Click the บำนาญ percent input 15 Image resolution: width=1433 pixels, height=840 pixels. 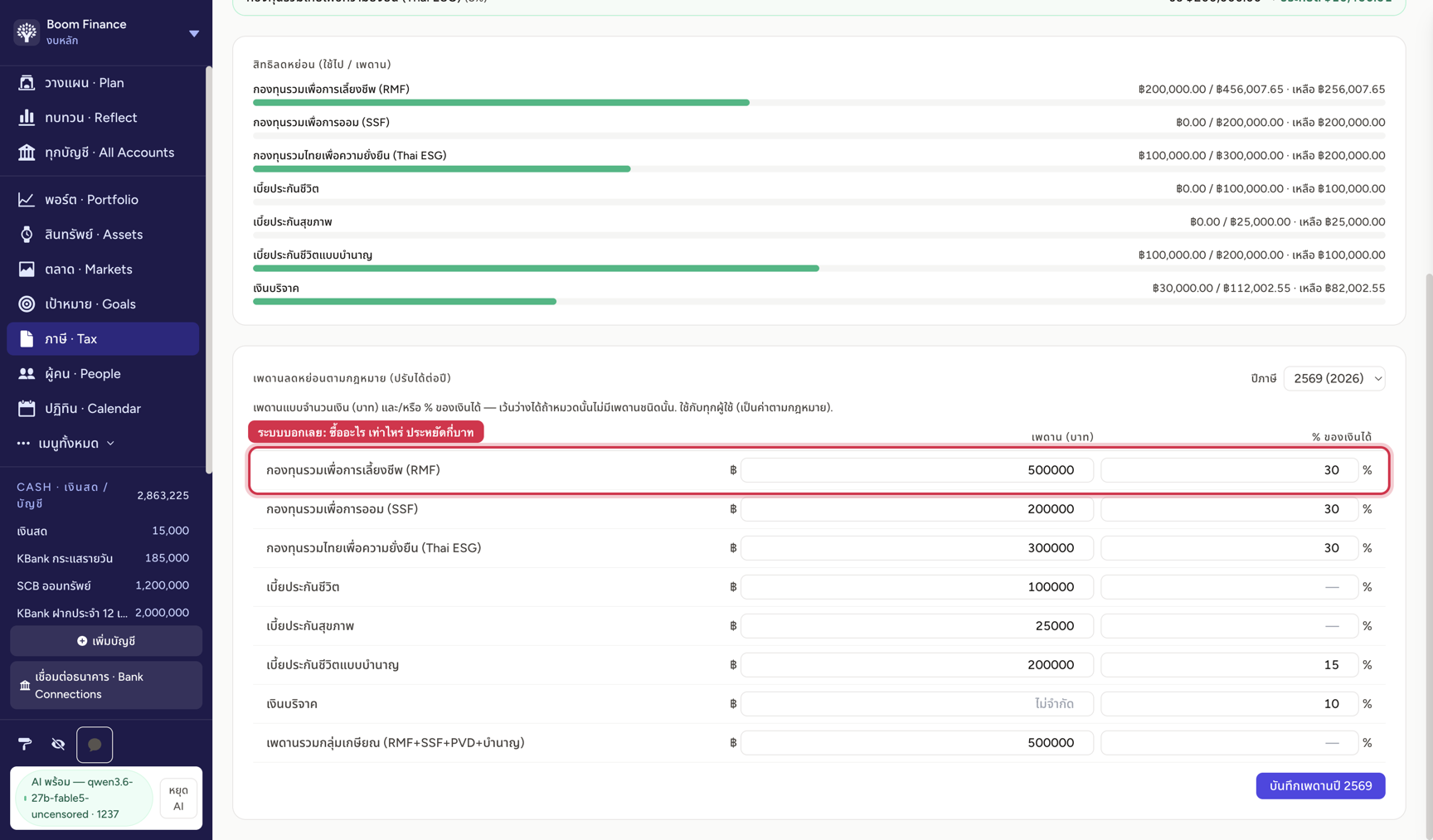point(1229,665)
